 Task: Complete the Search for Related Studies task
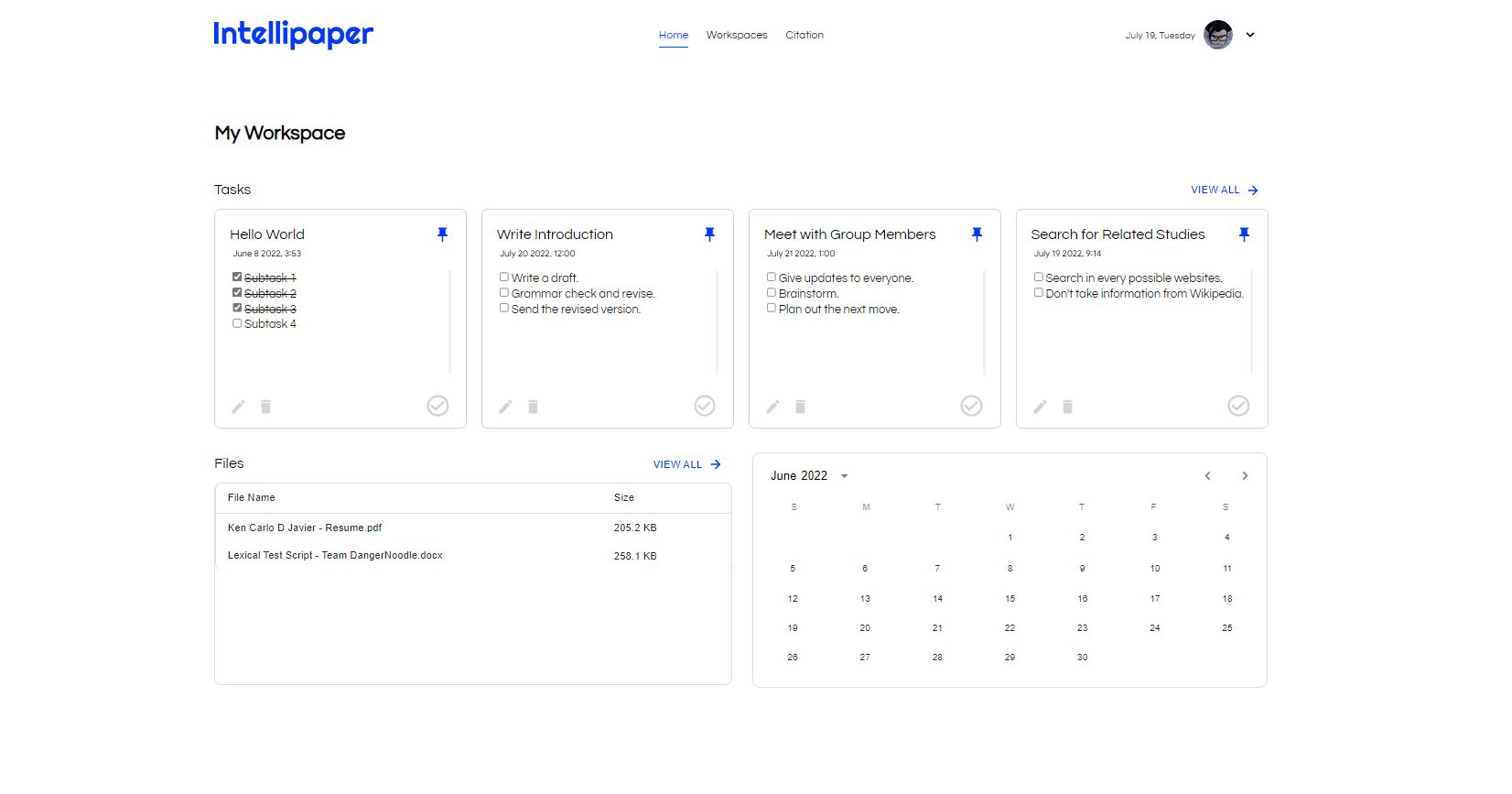(1238, 406)
